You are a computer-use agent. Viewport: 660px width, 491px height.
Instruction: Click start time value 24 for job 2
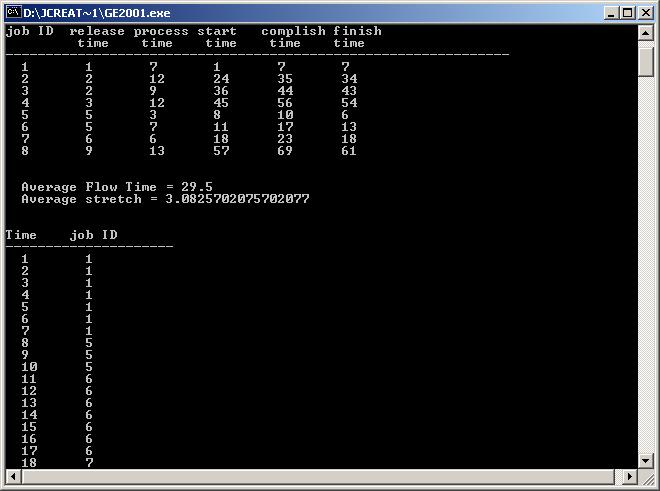click(221, 79)
